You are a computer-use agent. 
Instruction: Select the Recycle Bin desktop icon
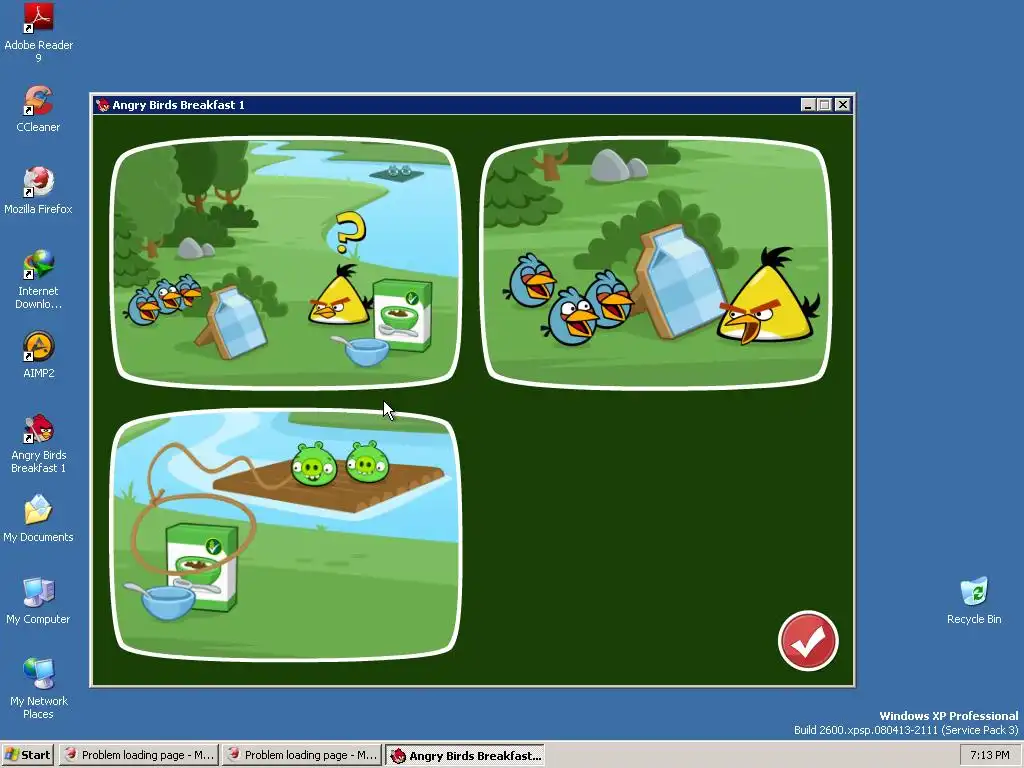[x=974, y=601]
